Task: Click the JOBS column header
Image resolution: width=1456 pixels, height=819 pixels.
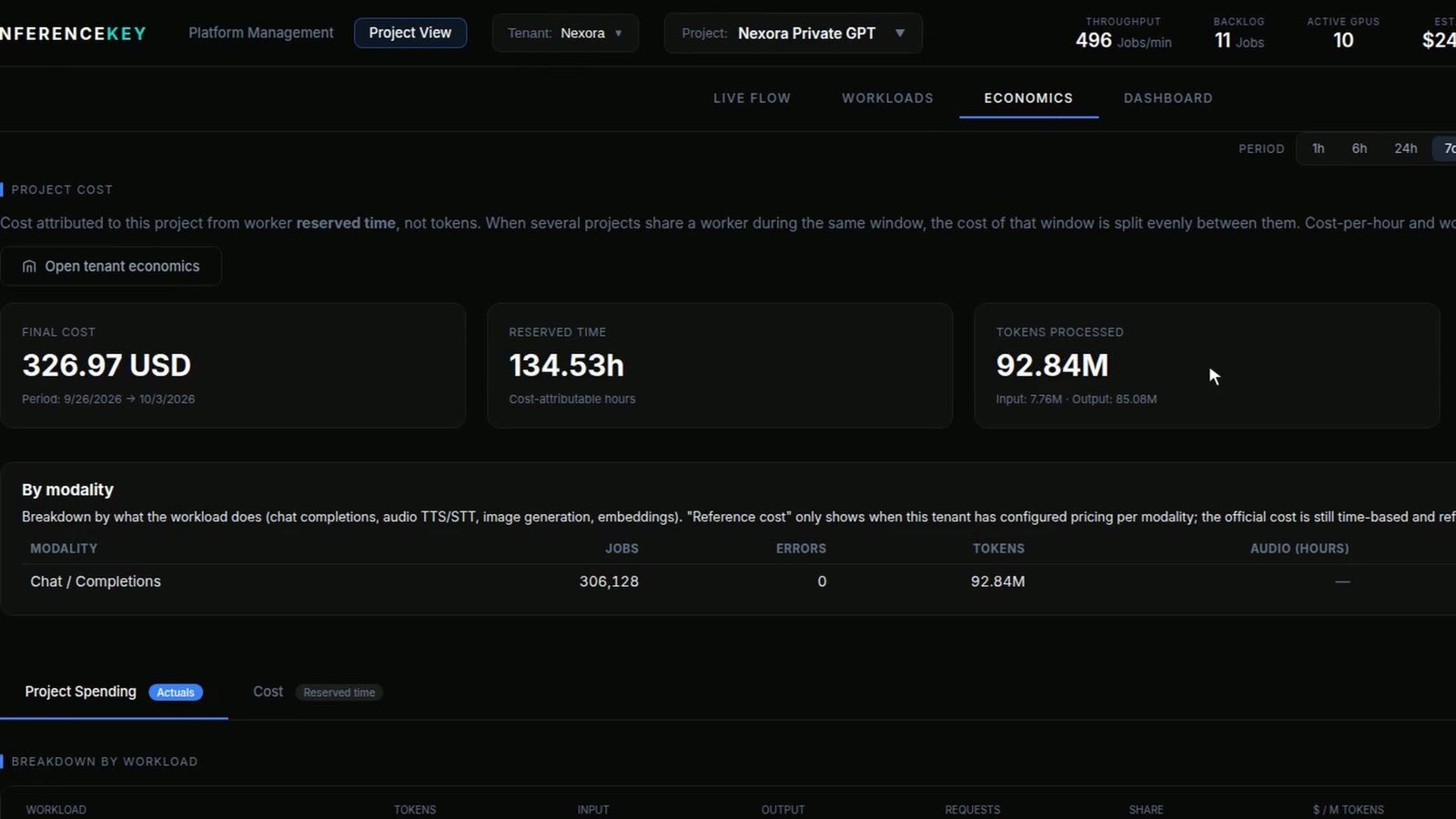Action: click(x=622, y=549)
